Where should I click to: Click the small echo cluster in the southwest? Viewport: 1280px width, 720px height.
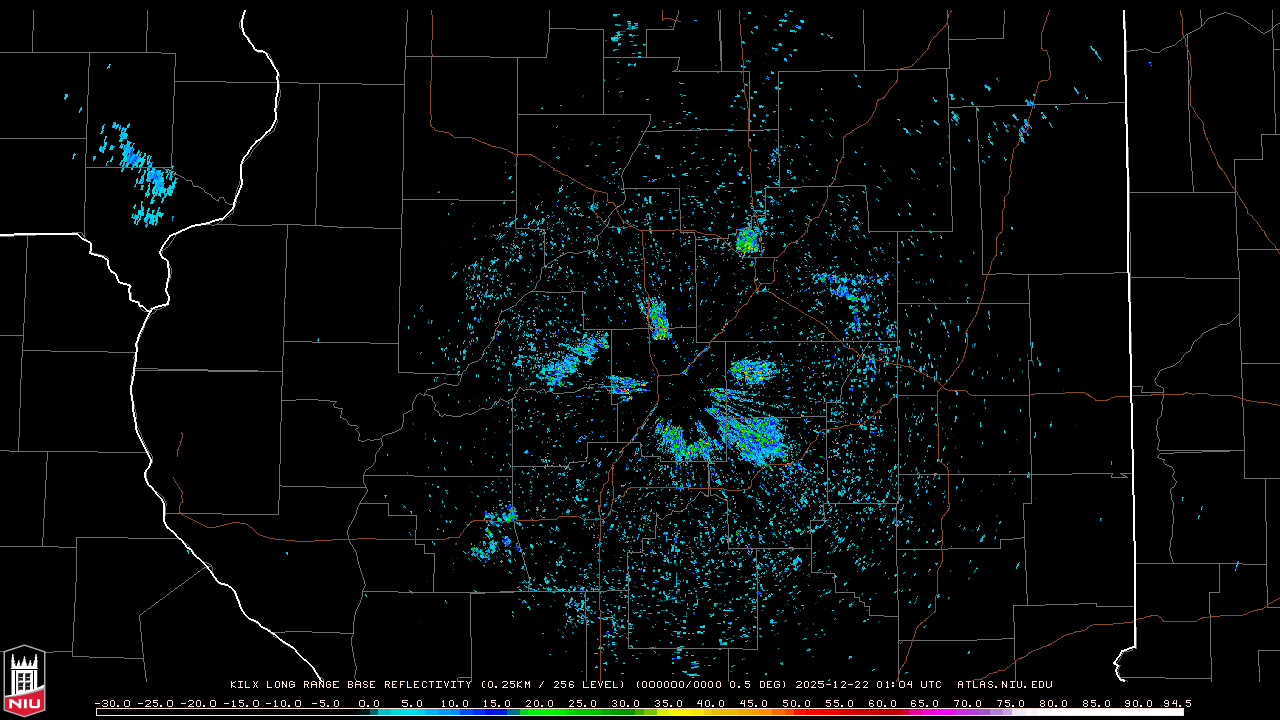497,530
